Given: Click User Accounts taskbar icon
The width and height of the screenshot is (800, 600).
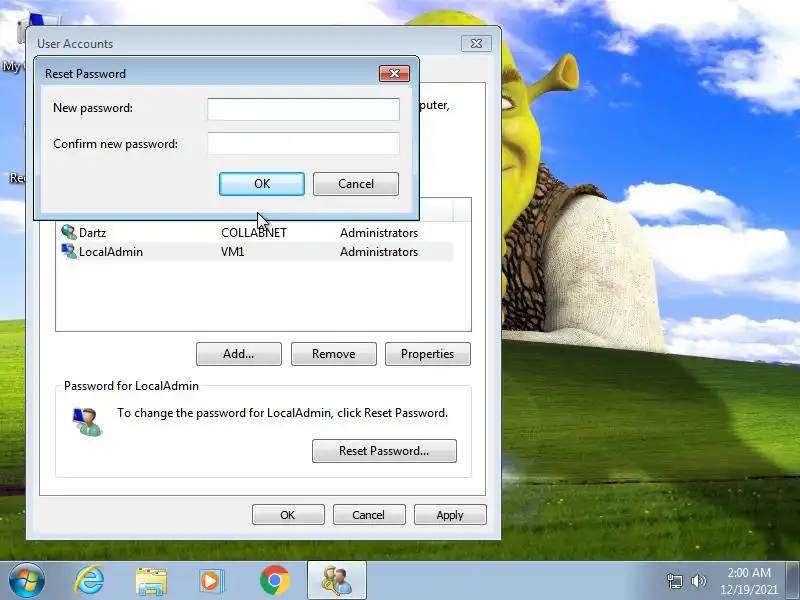Looking at the screenshot, I should tap(336, 581).
